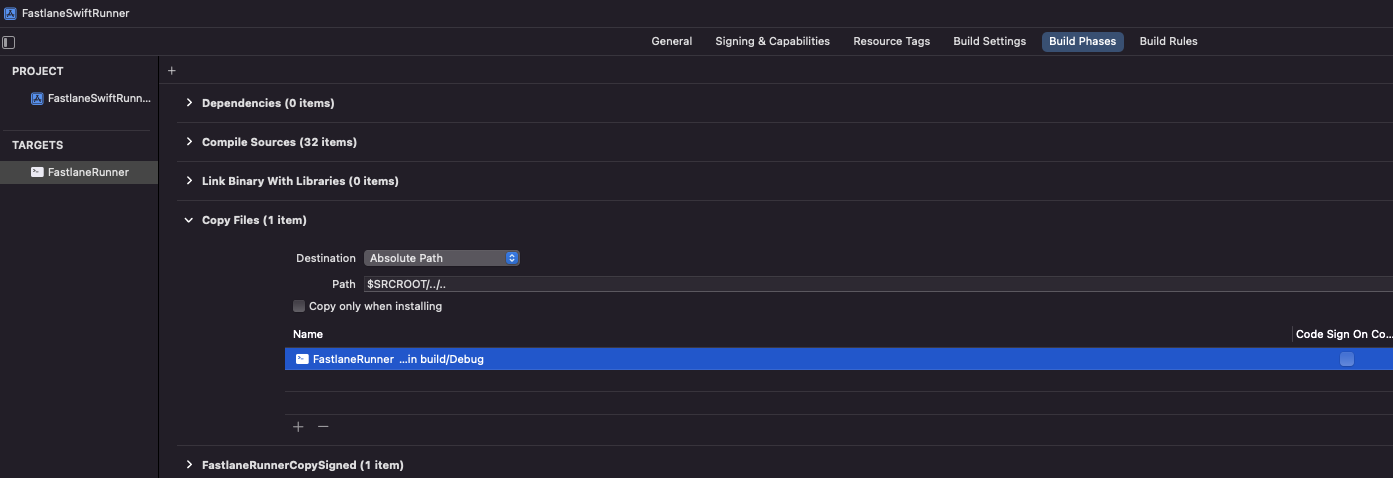This screenshot has width=1393, height=478.
Task: Switch to the General tab
Action: click(x=672, y=41)
